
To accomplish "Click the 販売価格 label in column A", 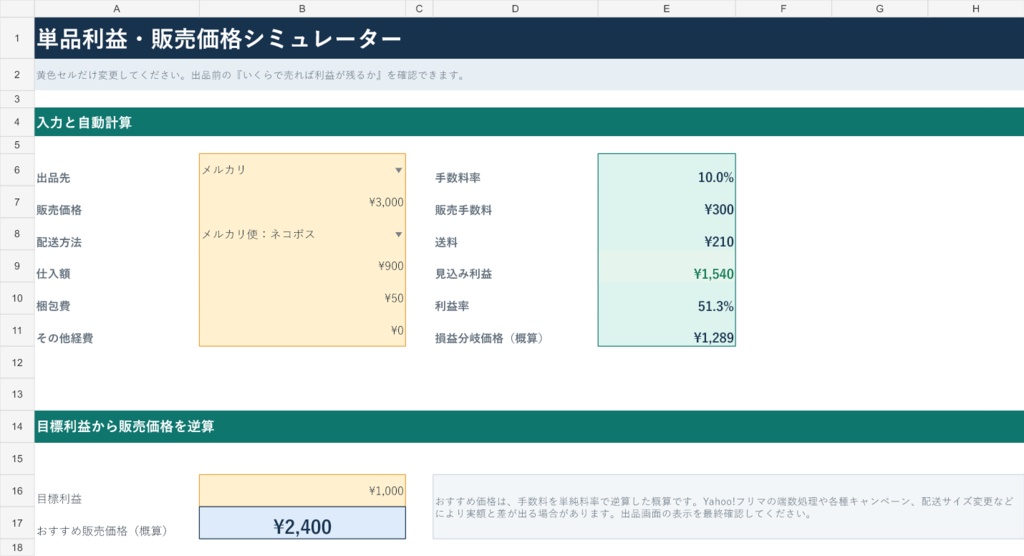I will point(59,210).
